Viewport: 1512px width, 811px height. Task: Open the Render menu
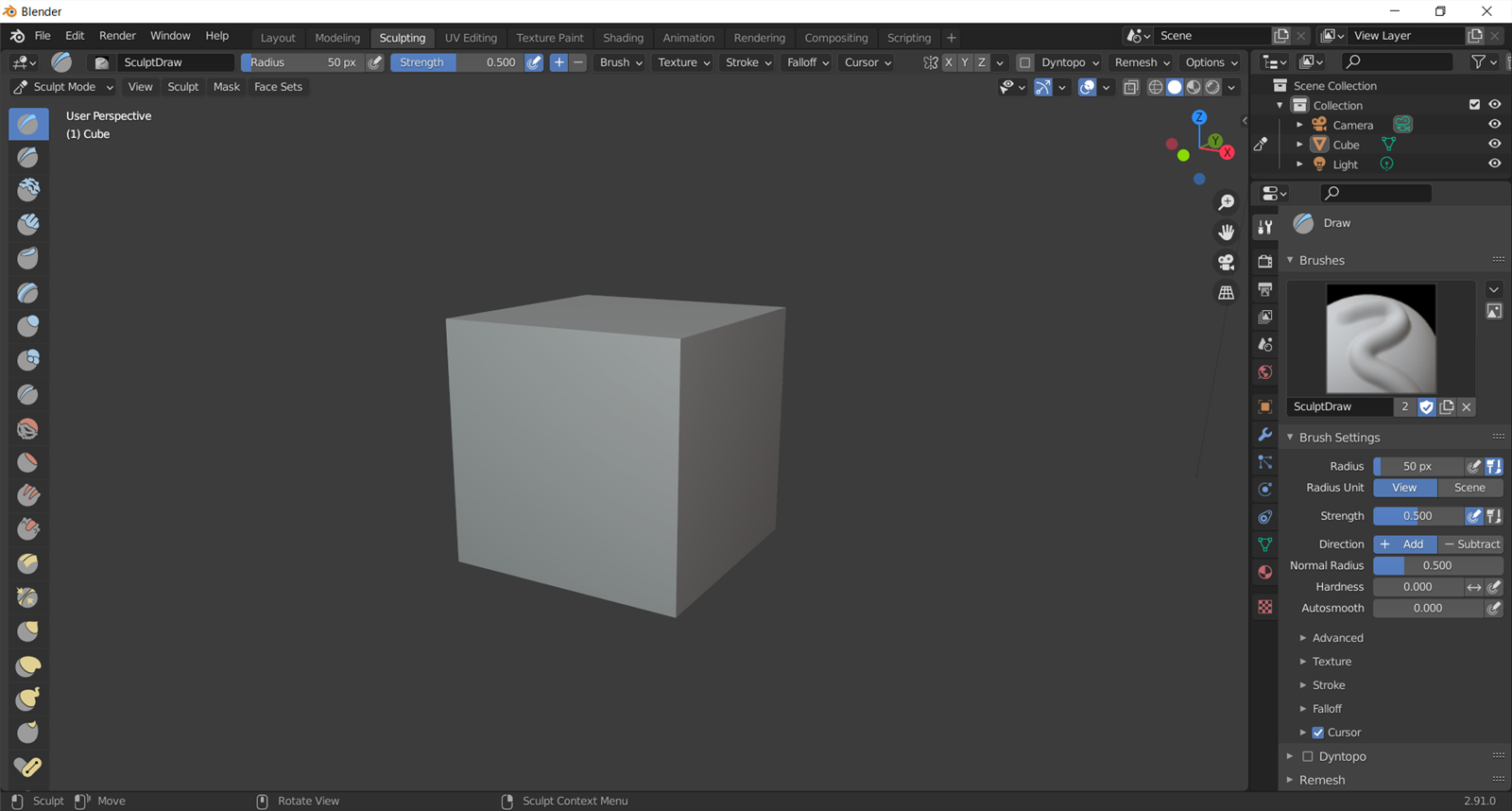click(117, 36)
